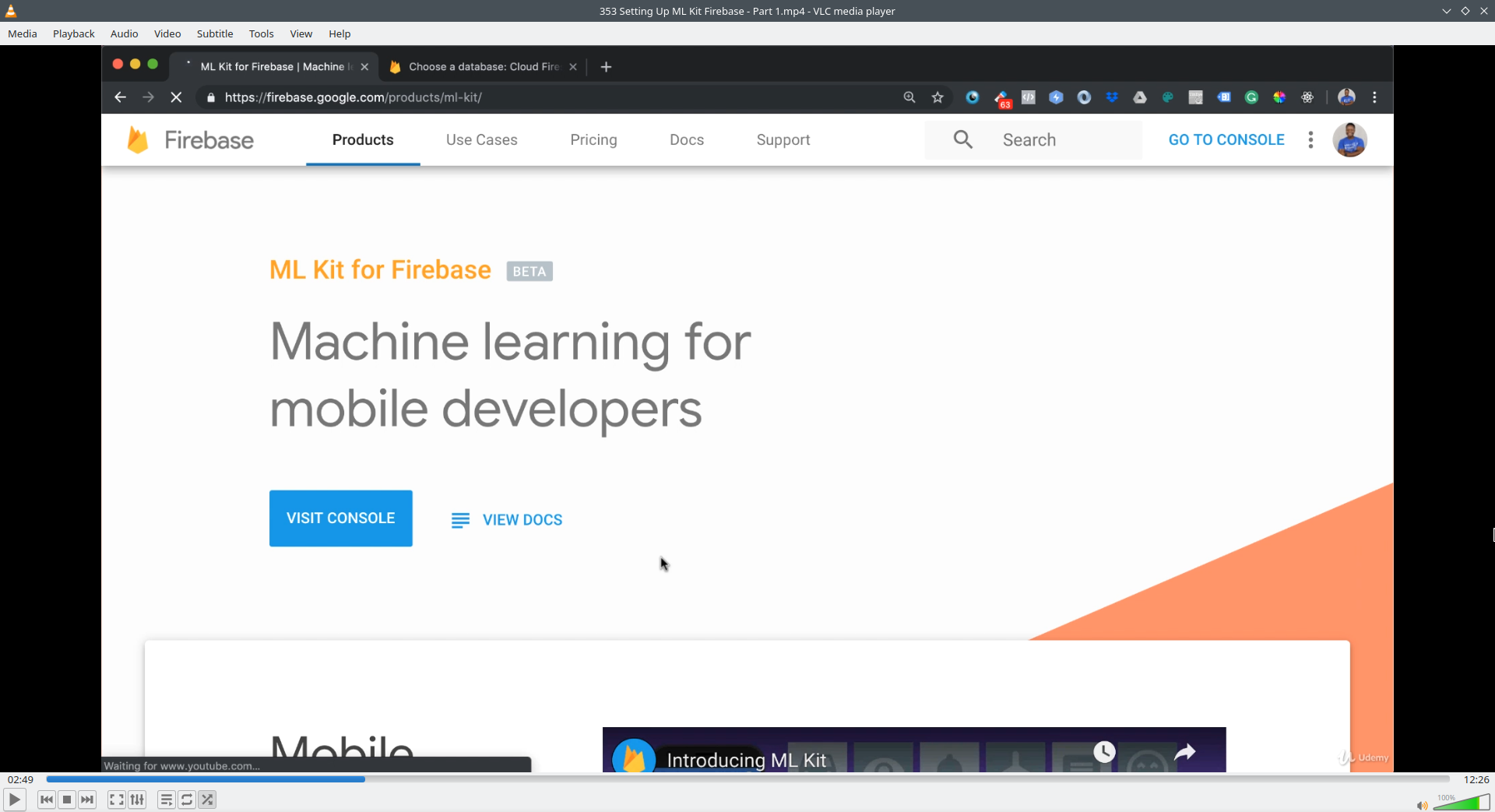Switch to Choose a database tab
1495x812 pixels.
483,67
